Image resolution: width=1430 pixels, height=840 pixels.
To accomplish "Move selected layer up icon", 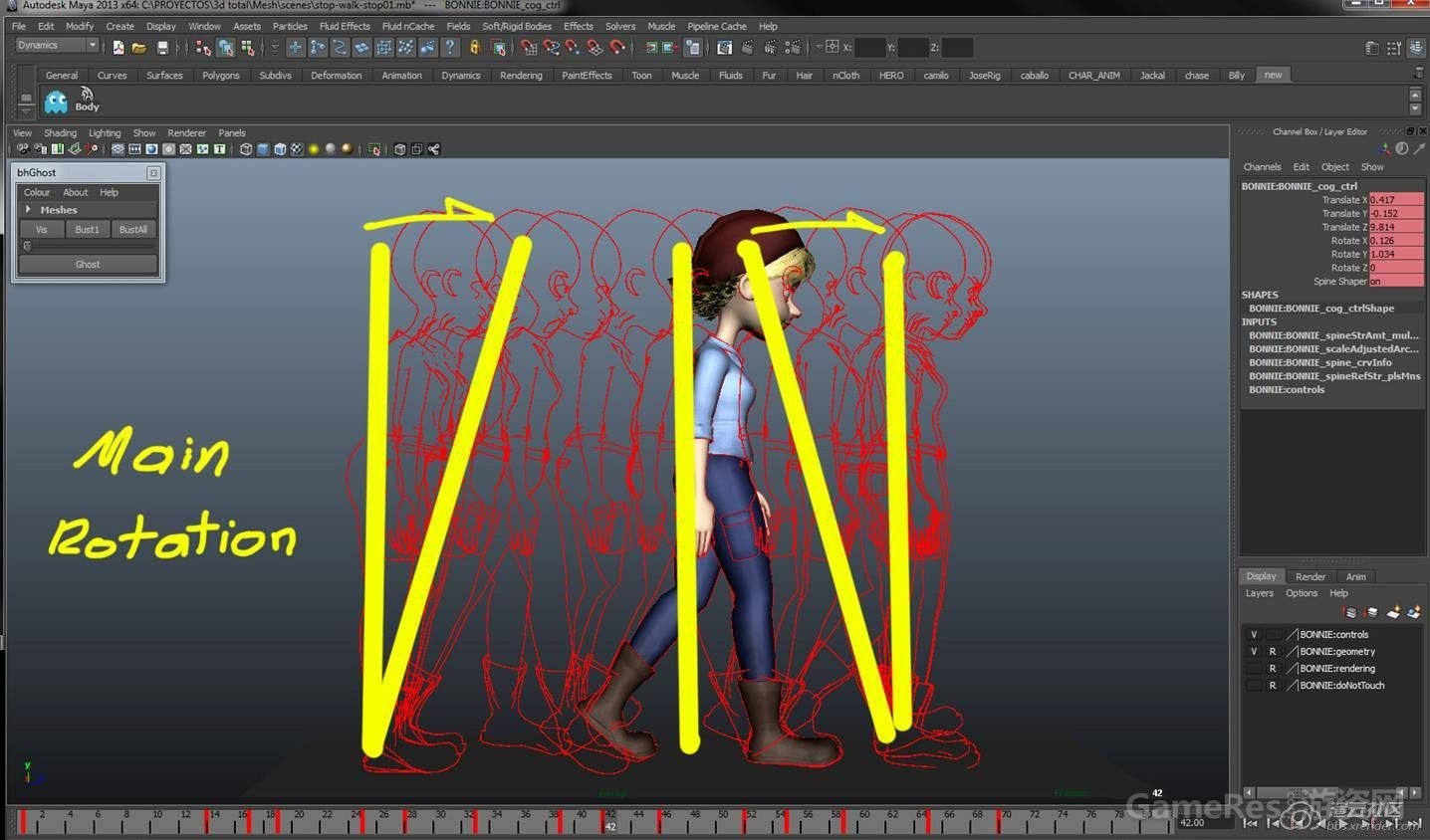I will coord(1351,612).
